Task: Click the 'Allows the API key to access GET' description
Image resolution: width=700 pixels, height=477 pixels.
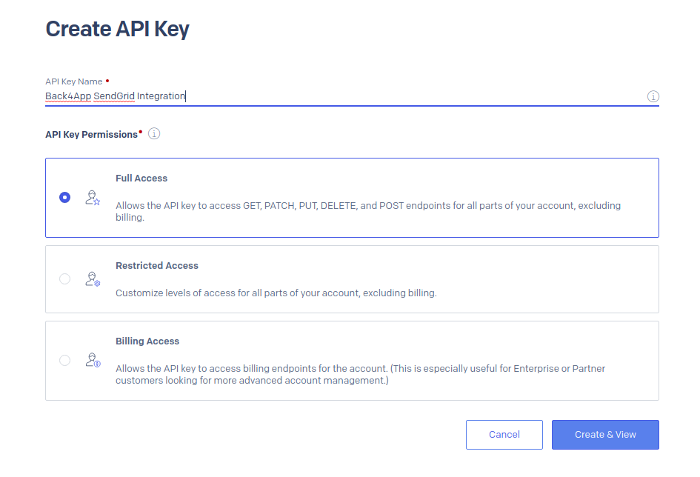Action: 368,211
